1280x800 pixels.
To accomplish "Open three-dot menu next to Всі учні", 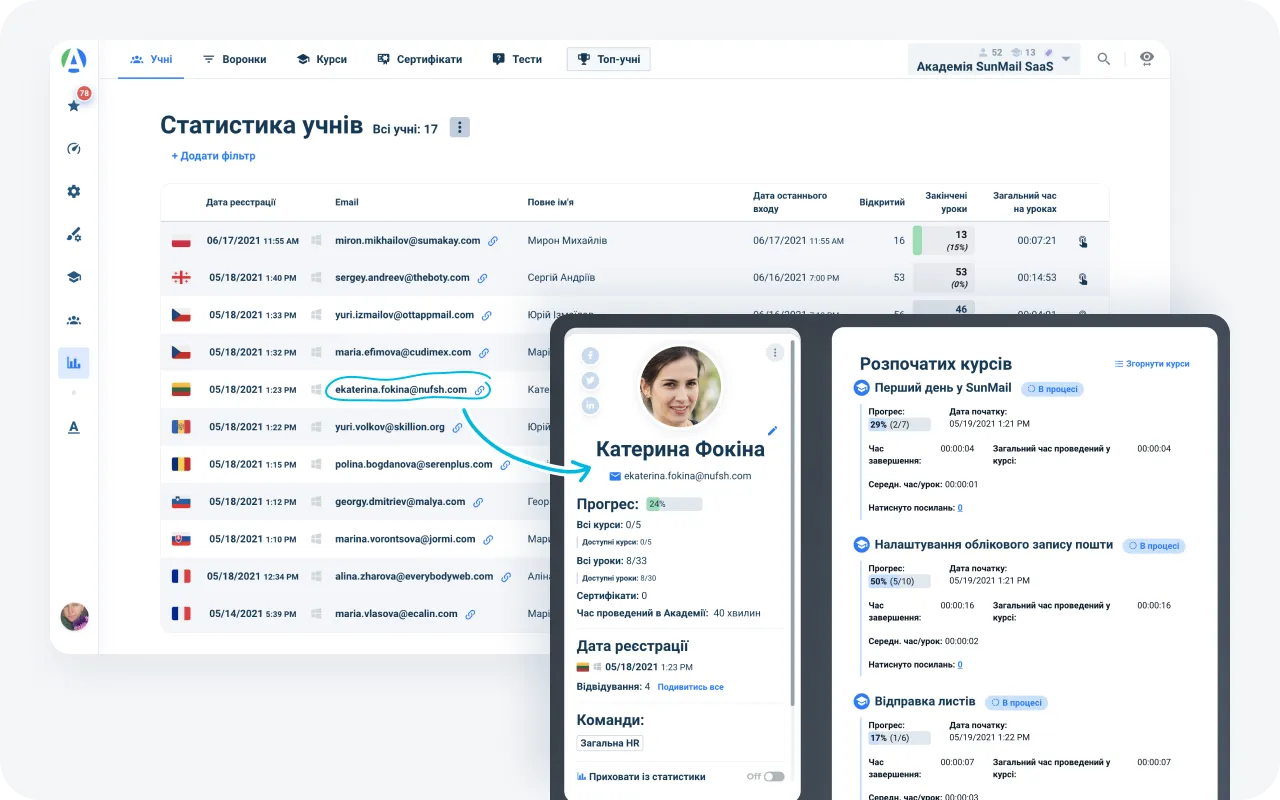I will [x=459, y=127].
